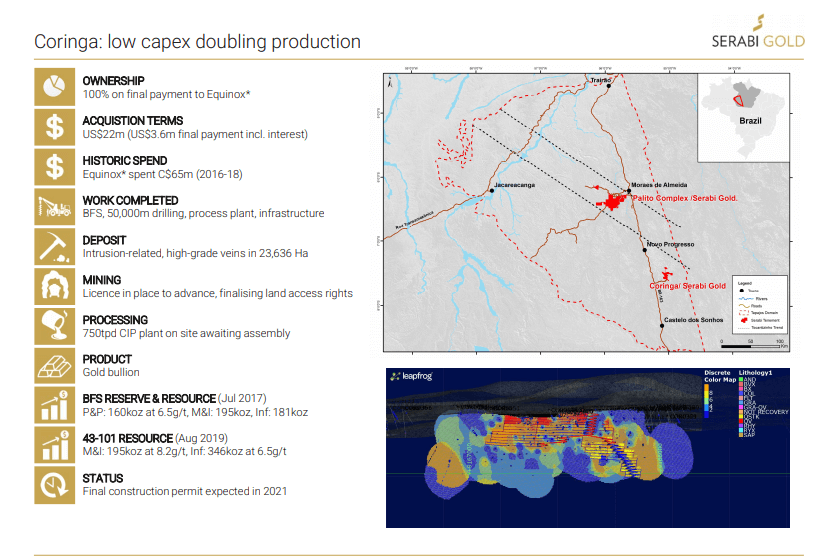The height and width of the screenshot is (558, 824).
Task: Click the 'Moraes de Almeida' town label
Action: coord(659,185)
